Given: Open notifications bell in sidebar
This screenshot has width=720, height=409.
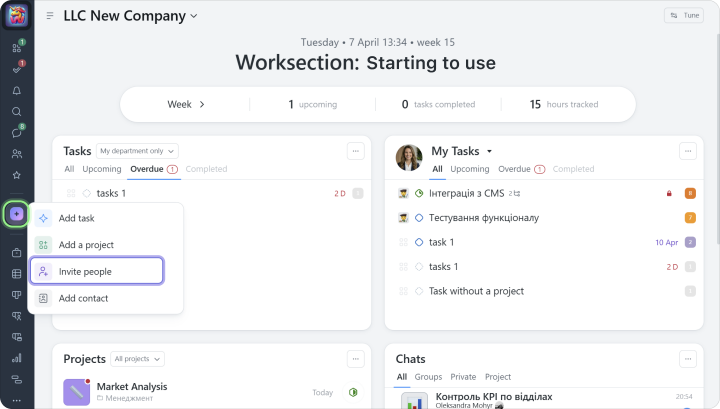Looking at the screenshot, I should coord(17,90).
